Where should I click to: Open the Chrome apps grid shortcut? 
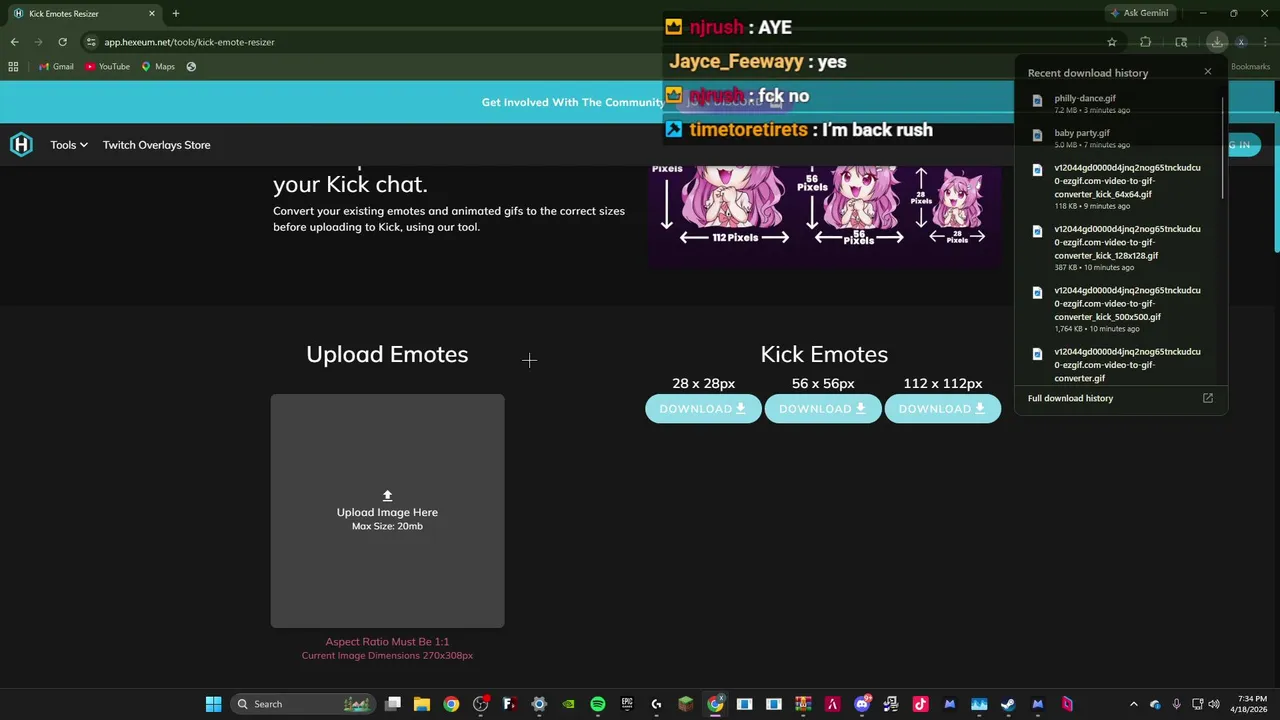[x=13, y=66]
